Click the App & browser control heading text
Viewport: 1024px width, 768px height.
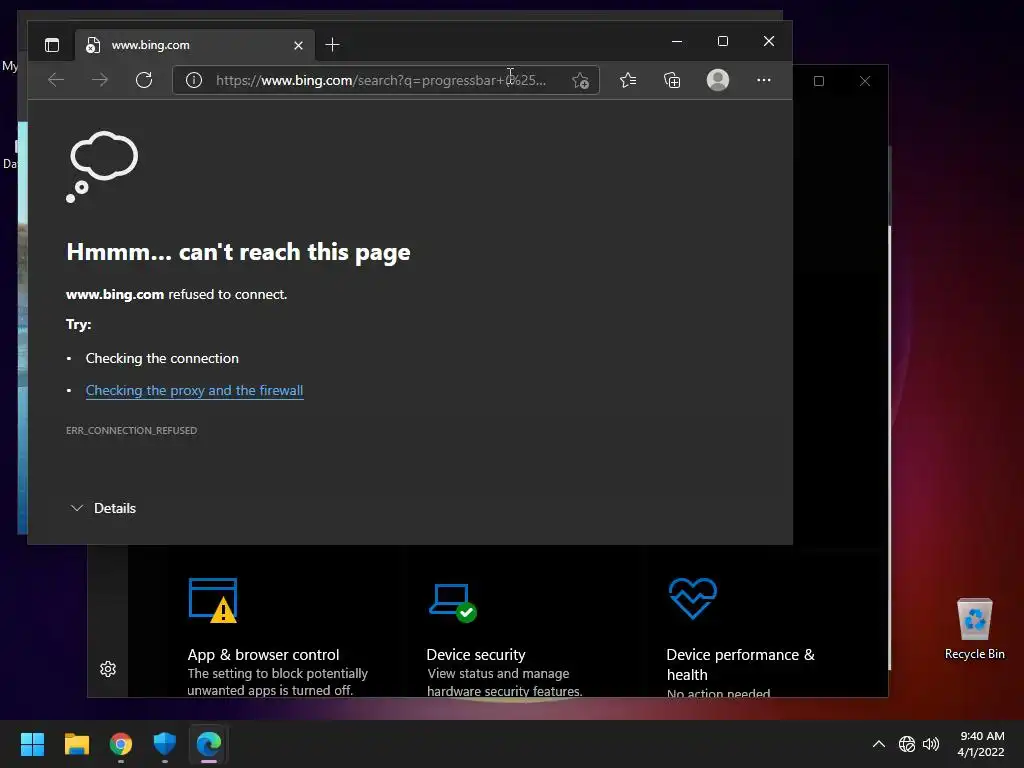tap(263, 655)
